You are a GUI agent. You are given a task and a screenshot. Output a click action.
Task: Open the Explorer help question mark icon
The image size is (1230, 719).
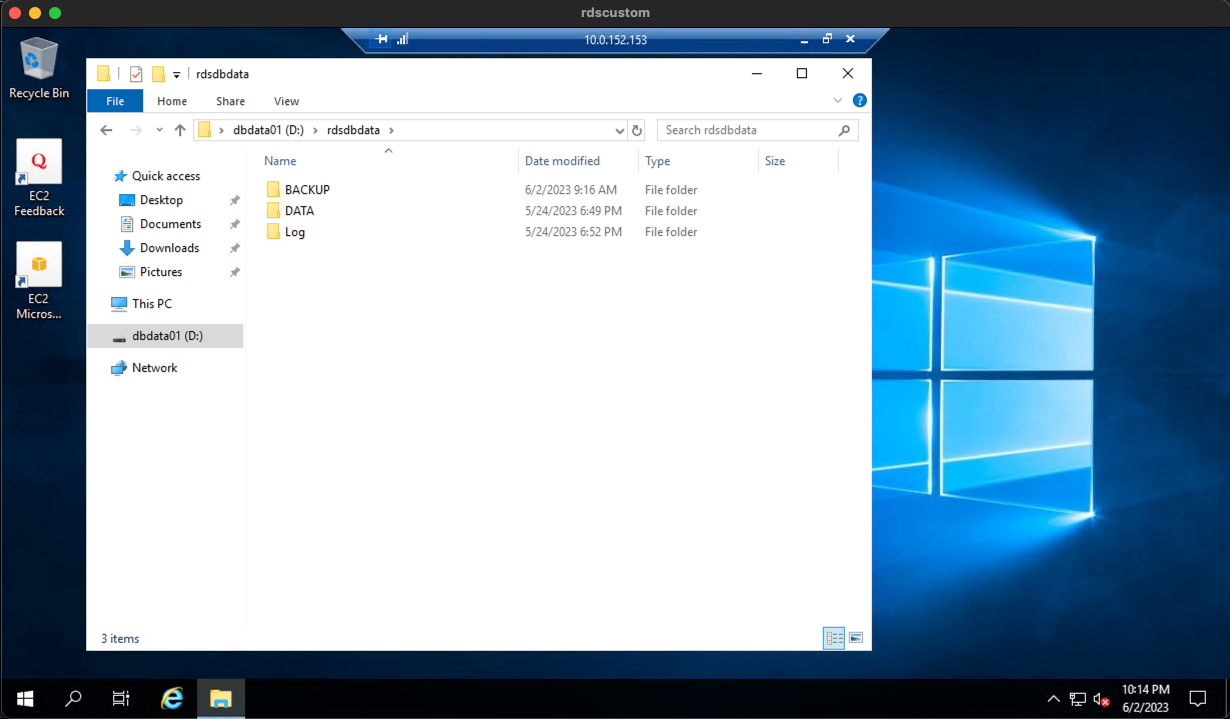859,101
